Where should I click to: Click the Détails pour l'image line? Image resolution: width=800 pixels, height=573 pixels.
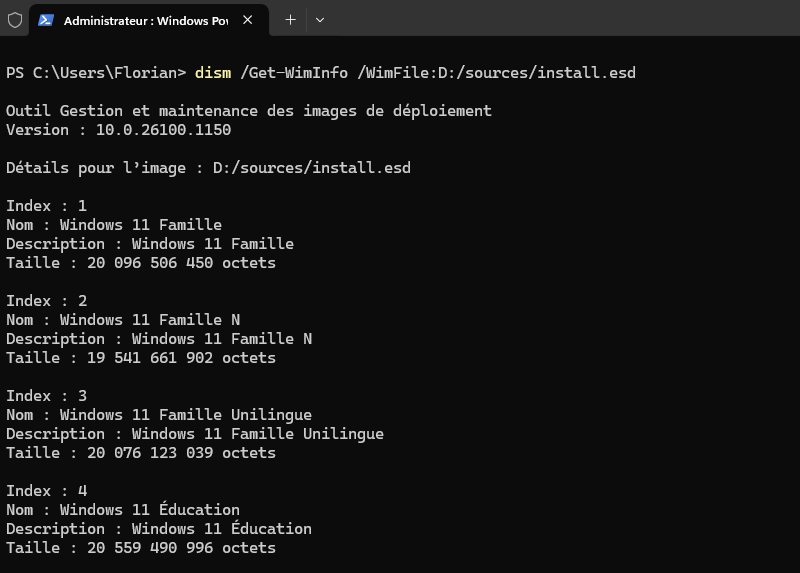208,168
